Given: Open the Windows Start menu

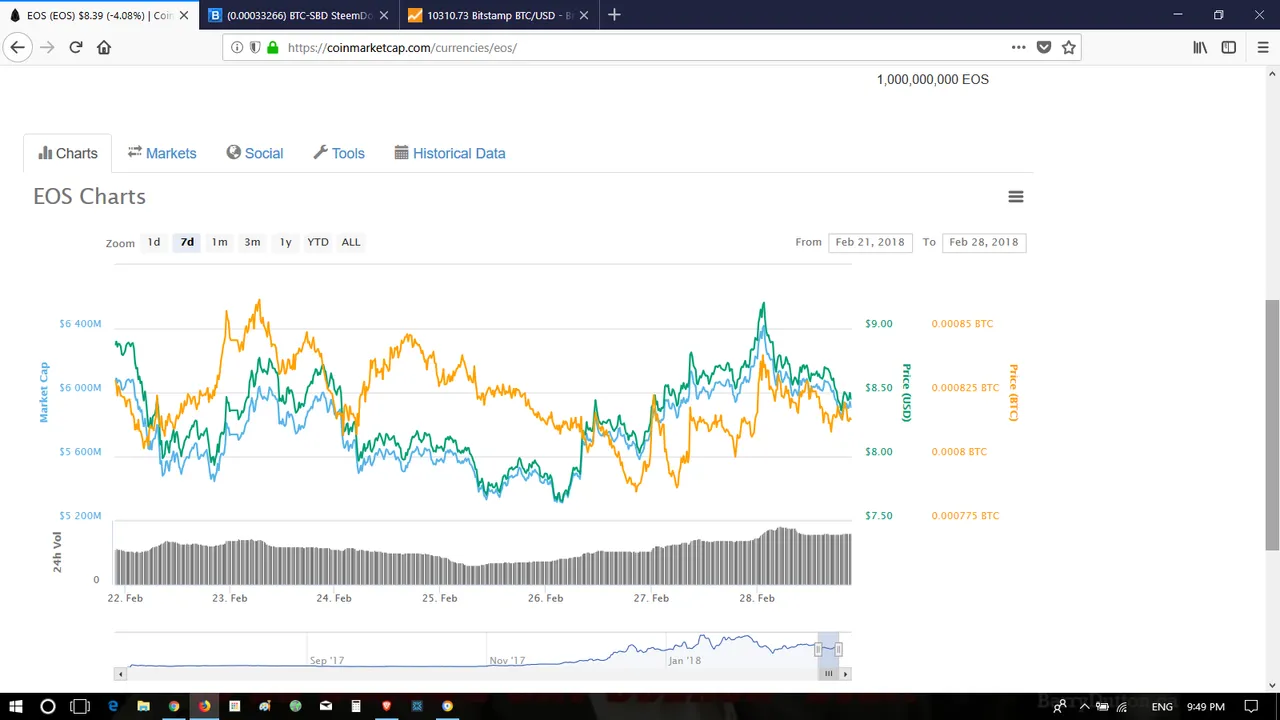Looking at the screenshot, I should pyautogui.click(x=16, y=706).
